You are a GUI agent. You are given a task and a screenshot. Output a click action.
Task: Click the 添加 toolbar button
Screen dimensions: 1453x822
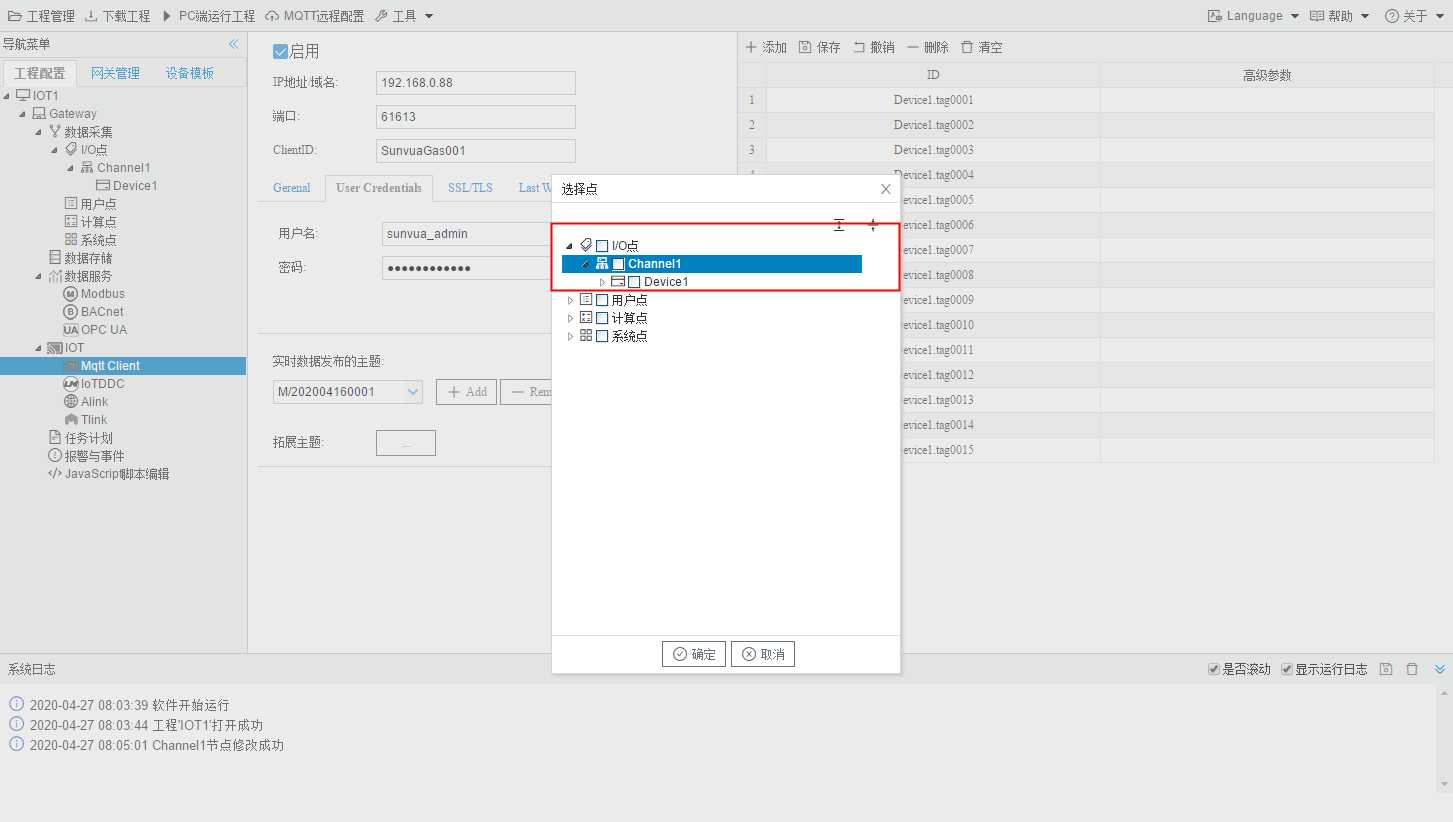coord(766,47)
